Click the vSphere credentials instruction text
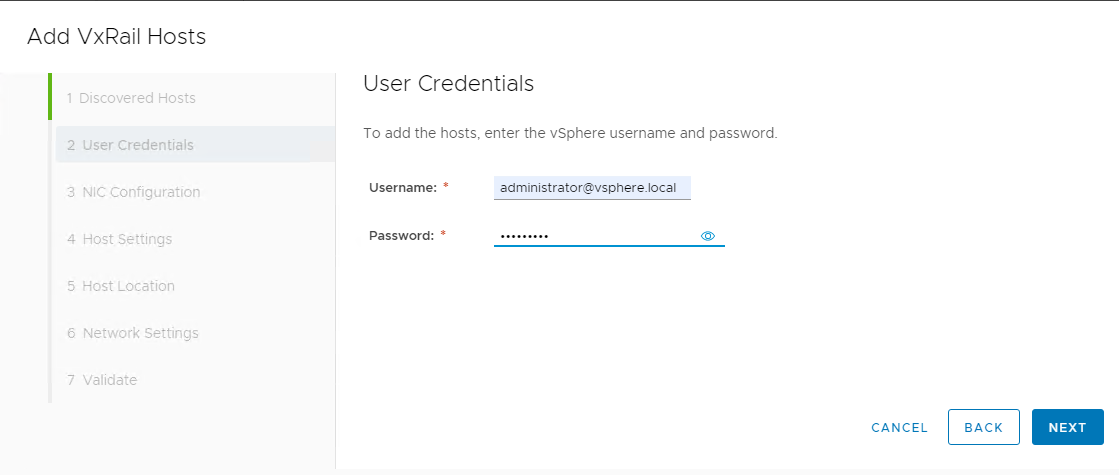The image size is (1119, 475). 569,133
